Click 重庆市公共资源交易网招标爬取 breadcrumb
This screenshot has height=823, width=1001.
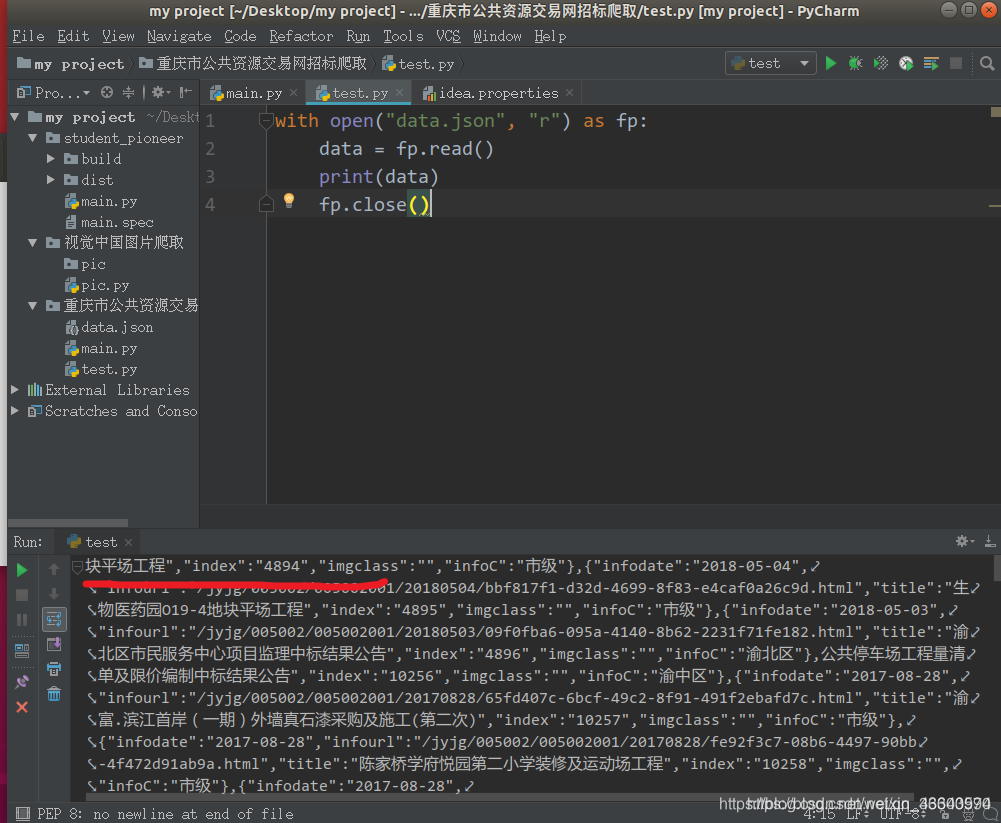[x=253, y=64]
